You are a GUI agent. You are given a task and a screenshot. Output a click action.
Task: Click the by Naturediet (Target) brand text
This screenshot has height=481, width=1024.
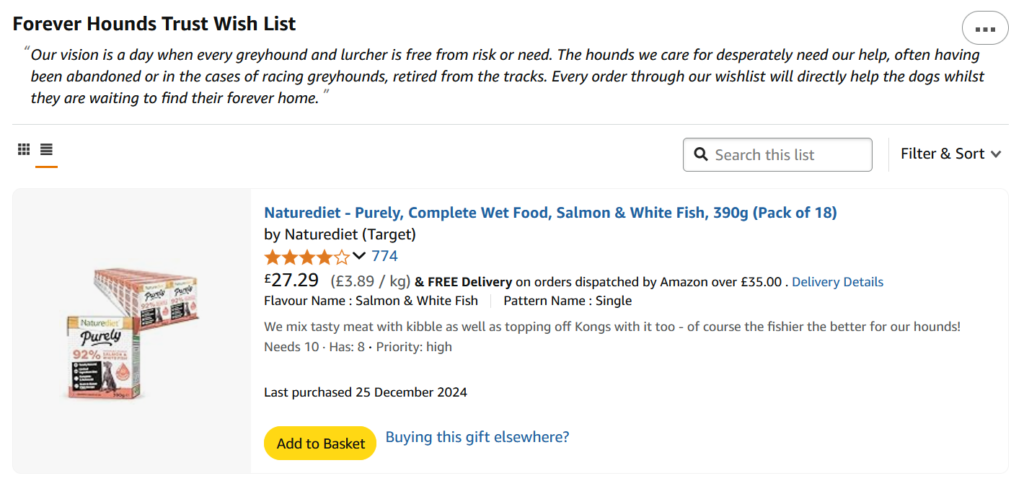coord(340,234)
